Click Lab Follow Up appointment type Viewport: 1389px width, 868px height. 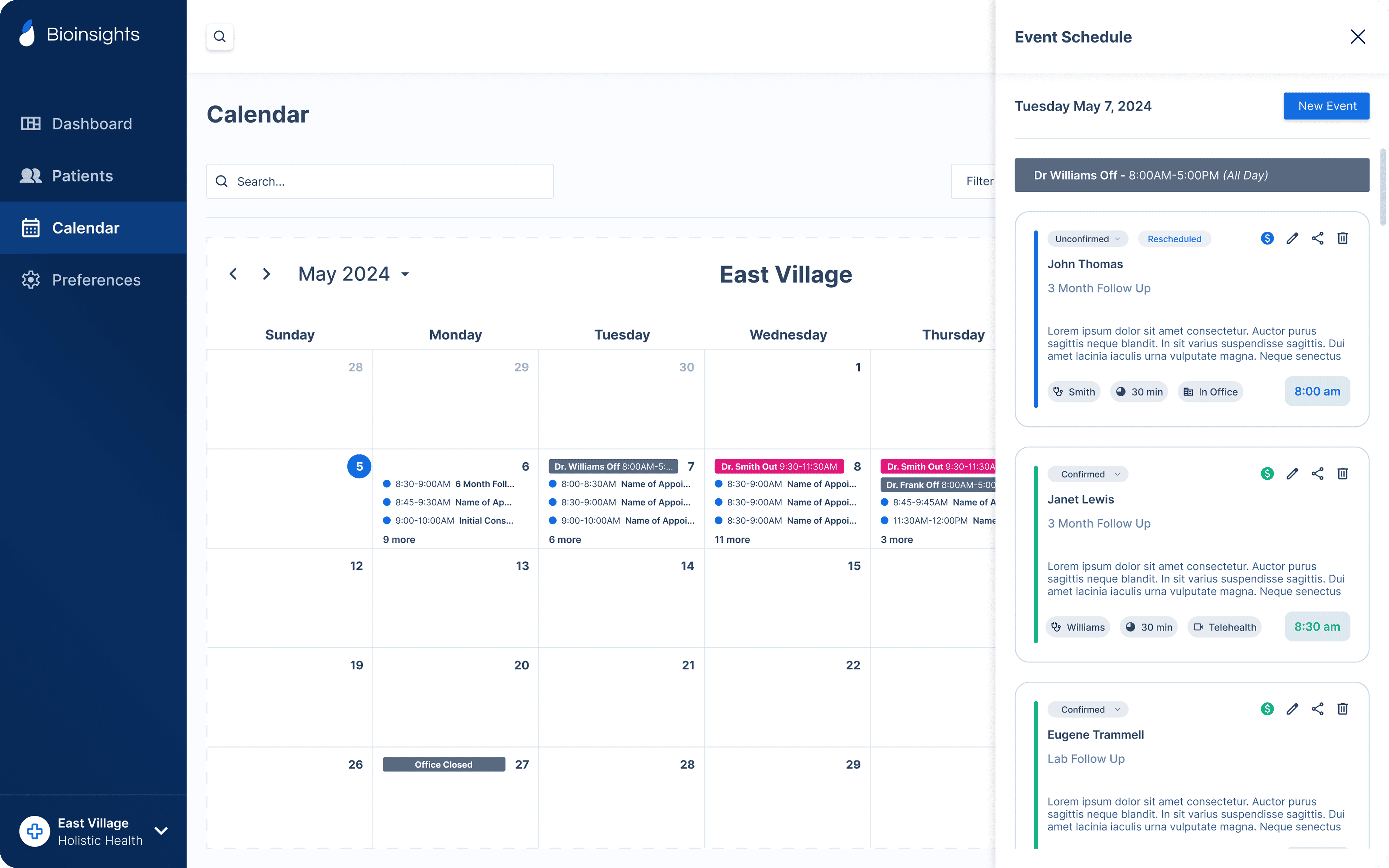[x=1086, y=759]
